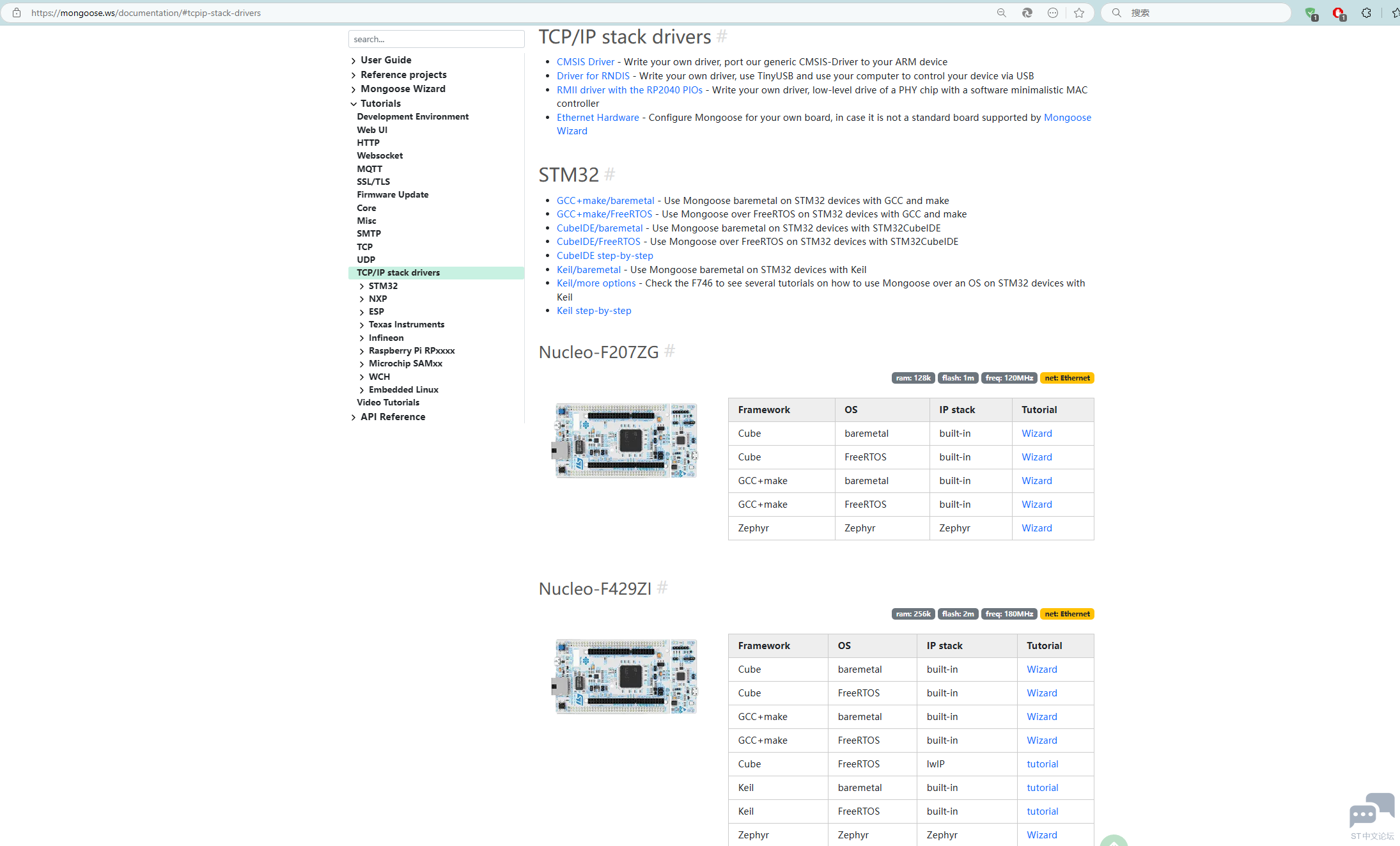Open Wizard link for F207ZG Cube baremetal row
Screen dimensions: 1400x846
coord(1037,434)
